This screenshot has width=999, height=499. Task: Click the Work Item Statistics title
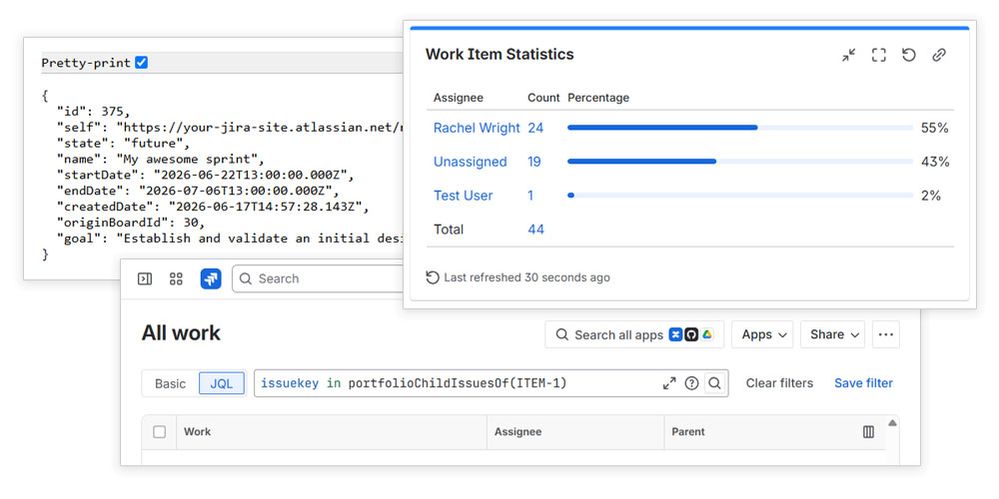(x=500, y=54)
